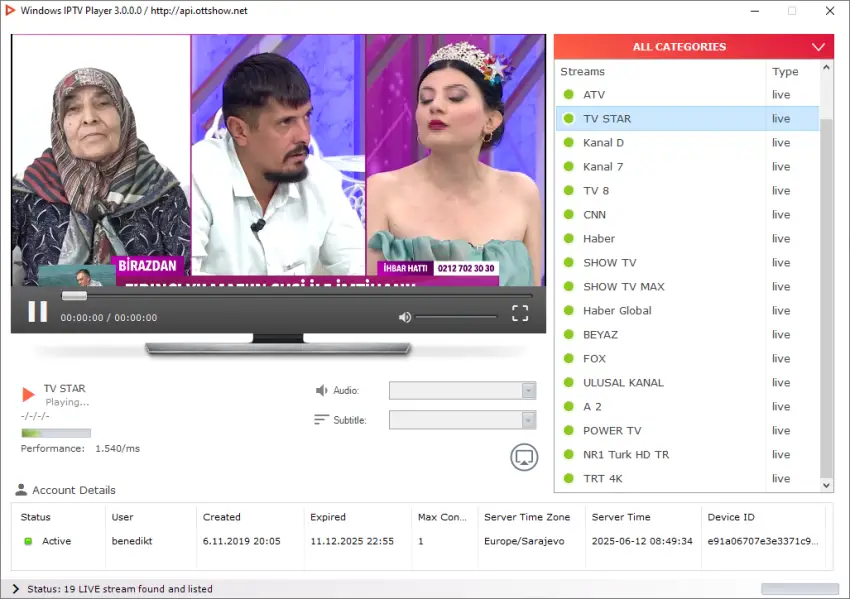Viewport: 850px width, 599px height.
Task: Mute the player volume speaker icon
Action: coord(404,317)
